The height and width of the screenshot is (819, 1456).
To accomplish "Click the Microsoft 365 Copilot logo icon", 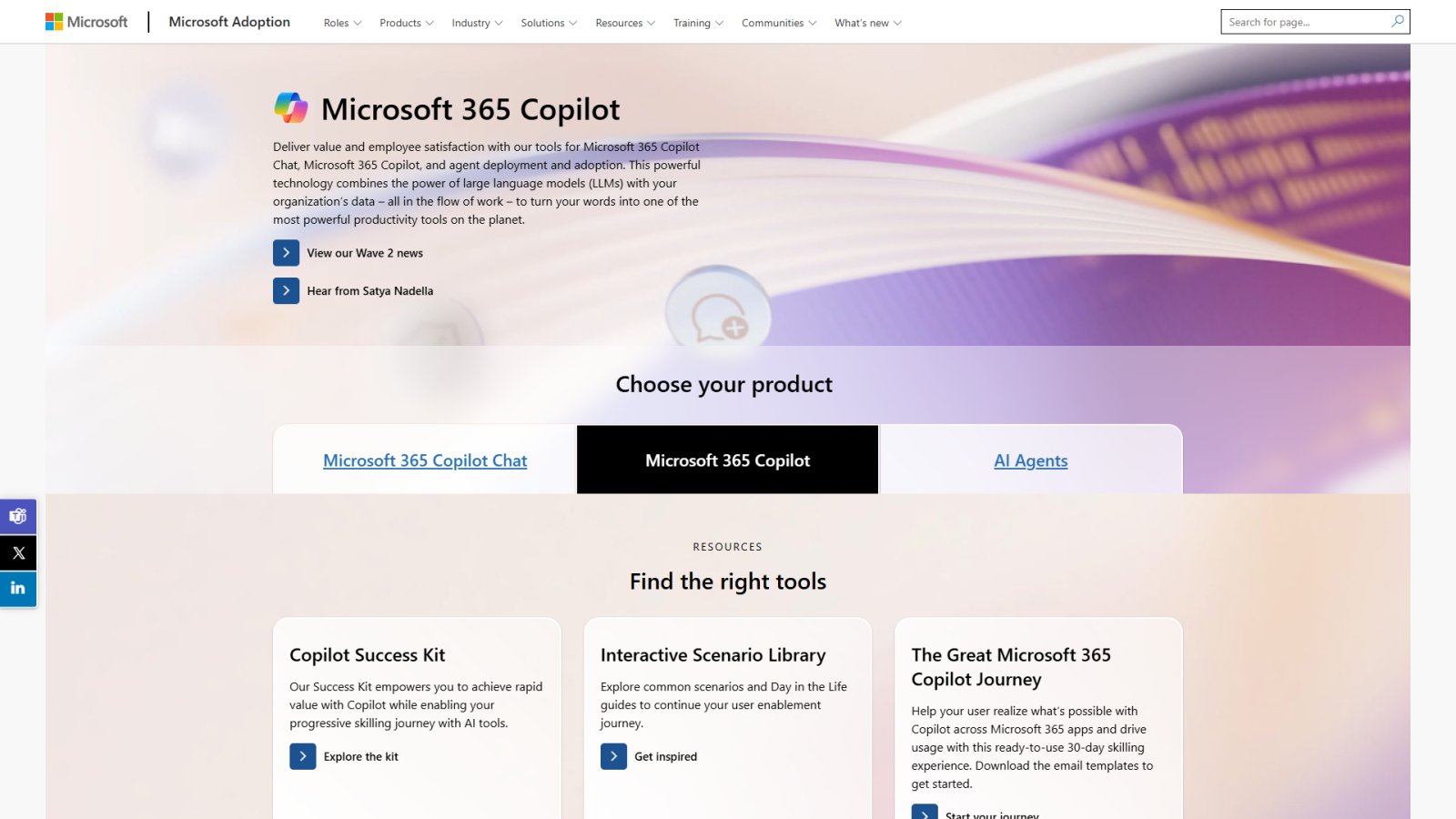I will pos(289,108).
